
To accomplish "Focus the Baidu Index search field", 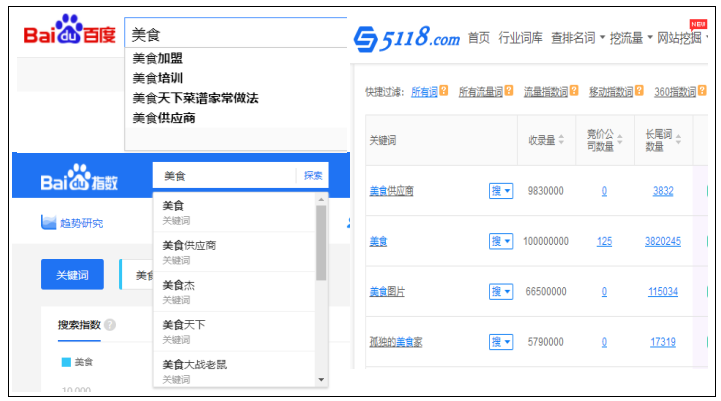I will click(x=225, y=175).
